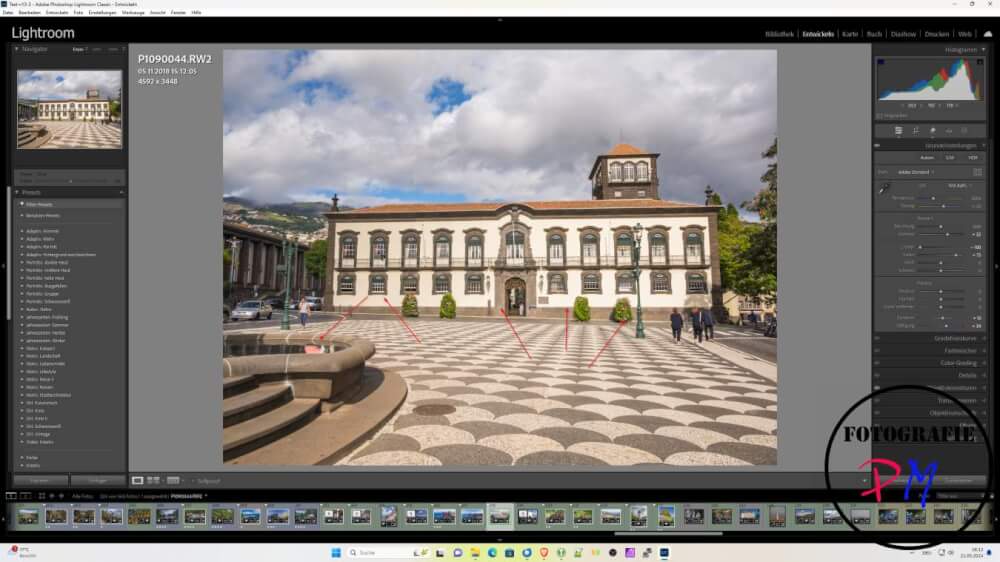Open Microsoft Edge from the taskbar
The image size is (1000, 562).
click(492, 552)
